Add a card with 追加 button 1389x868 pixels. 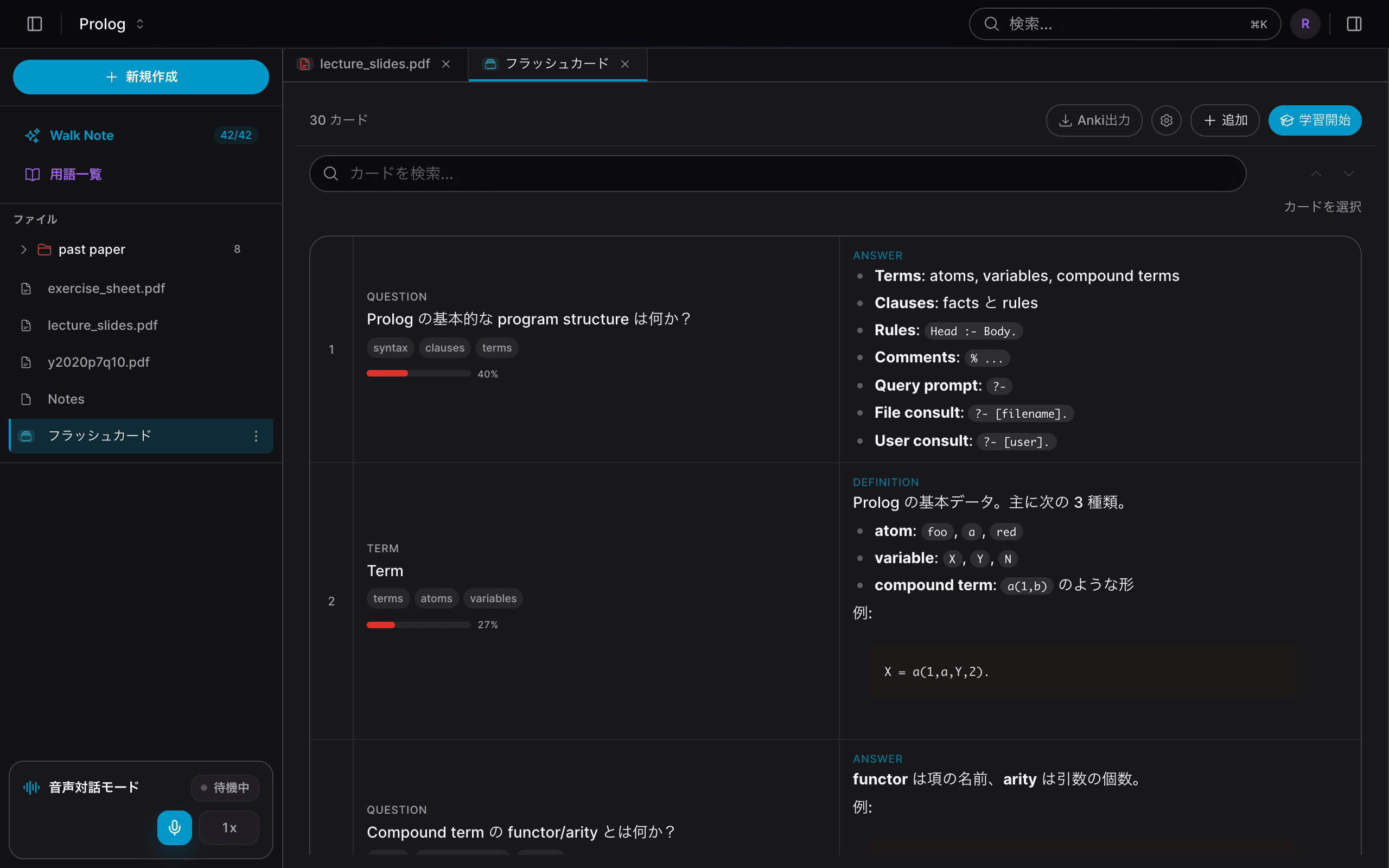[1225, 120]
